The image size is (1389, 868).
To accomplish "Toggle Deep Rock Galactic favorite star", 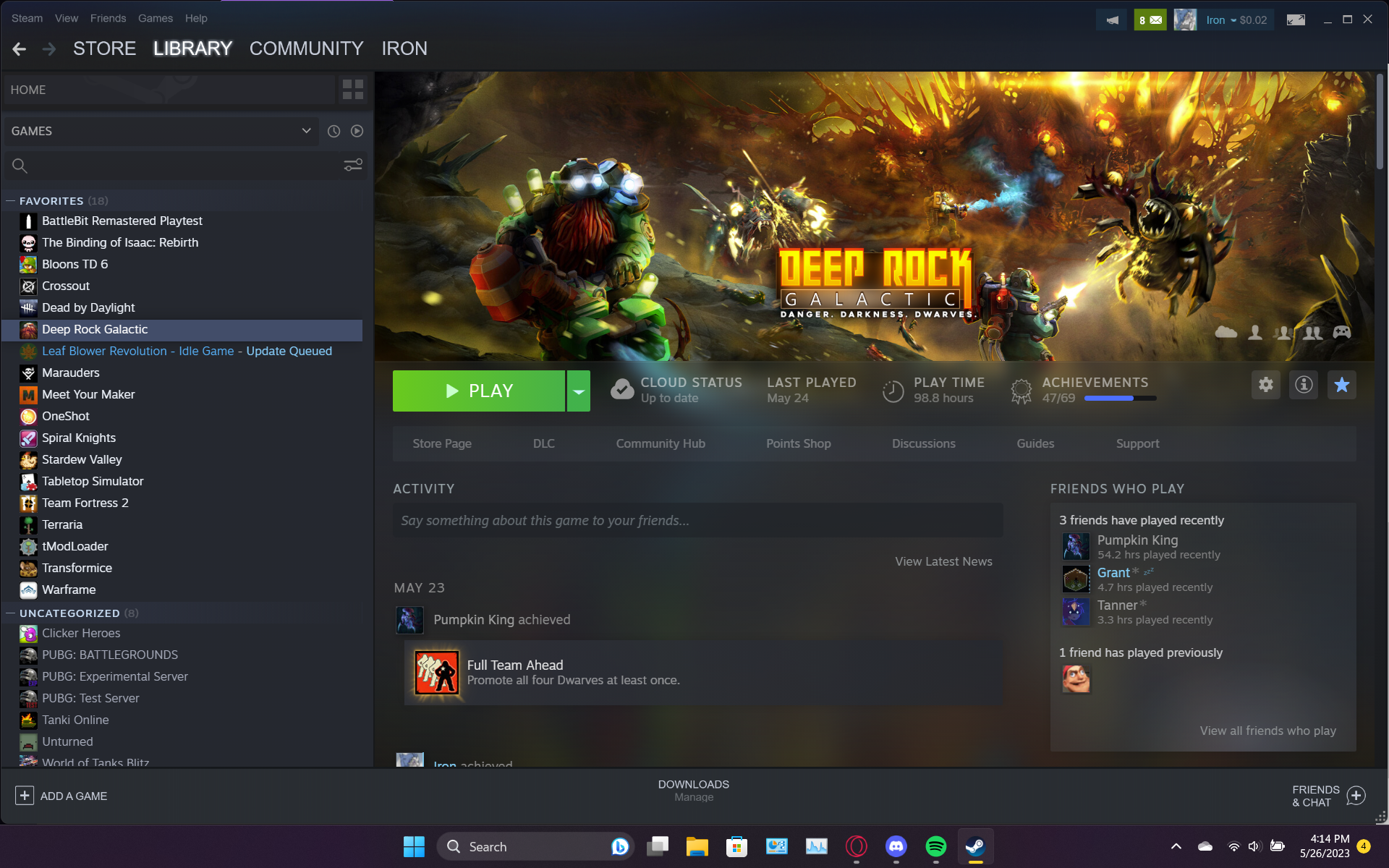I will (x=1342, y=385).
